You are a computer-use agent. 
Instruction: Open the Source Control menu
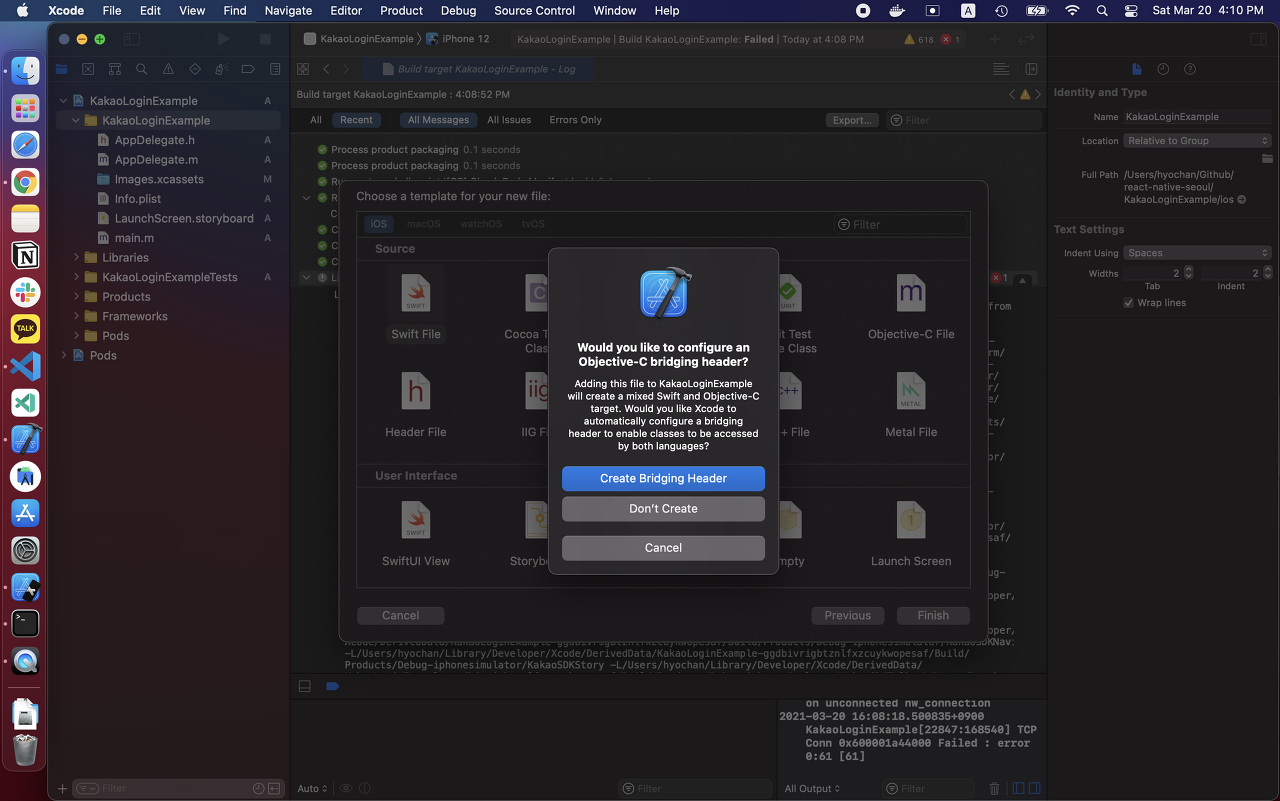click(534, 10)
